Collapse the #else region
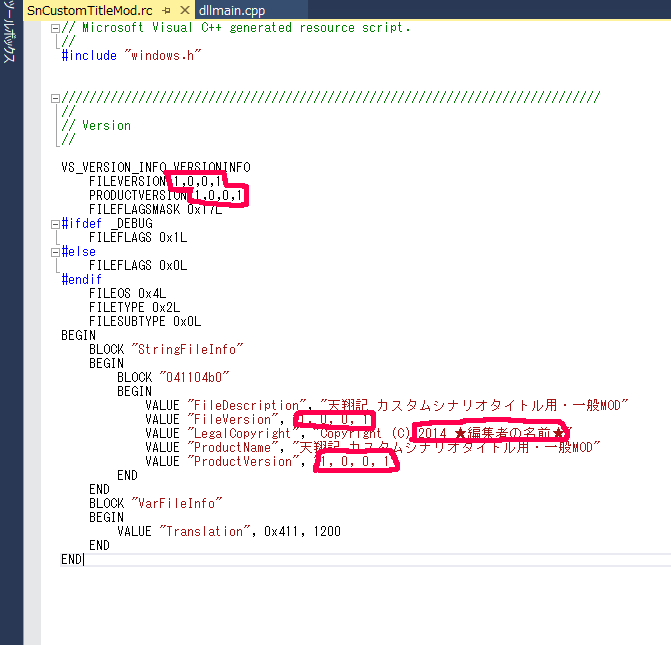 [54, 252]
